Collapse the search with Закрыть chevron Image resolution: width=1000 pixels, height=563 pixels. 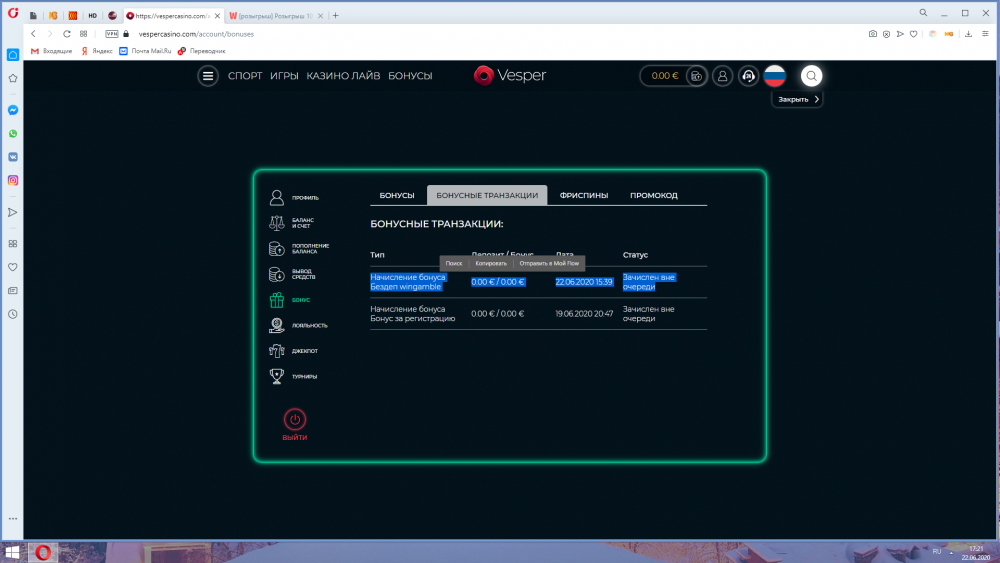[817, 100]
